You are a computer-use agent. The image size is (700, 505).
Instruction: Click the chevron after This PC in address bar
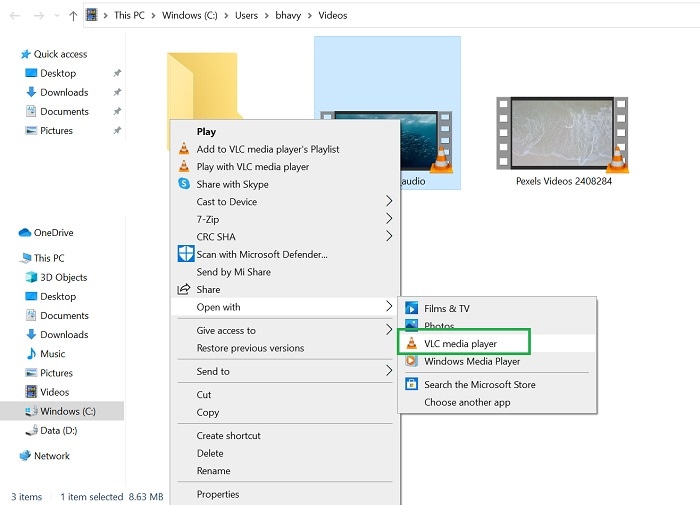coord(153,16)
